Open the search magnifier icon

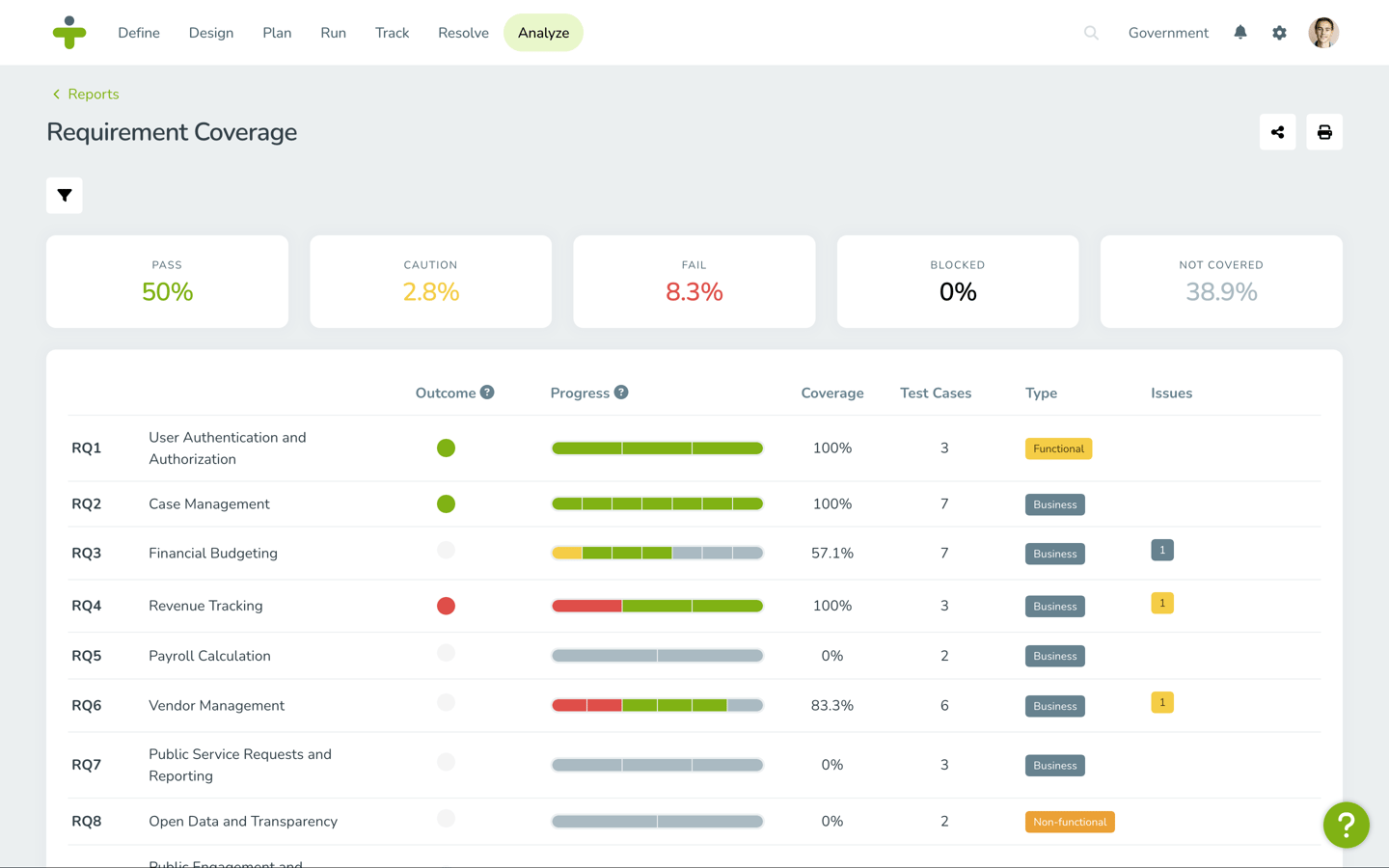(1091, 33)
